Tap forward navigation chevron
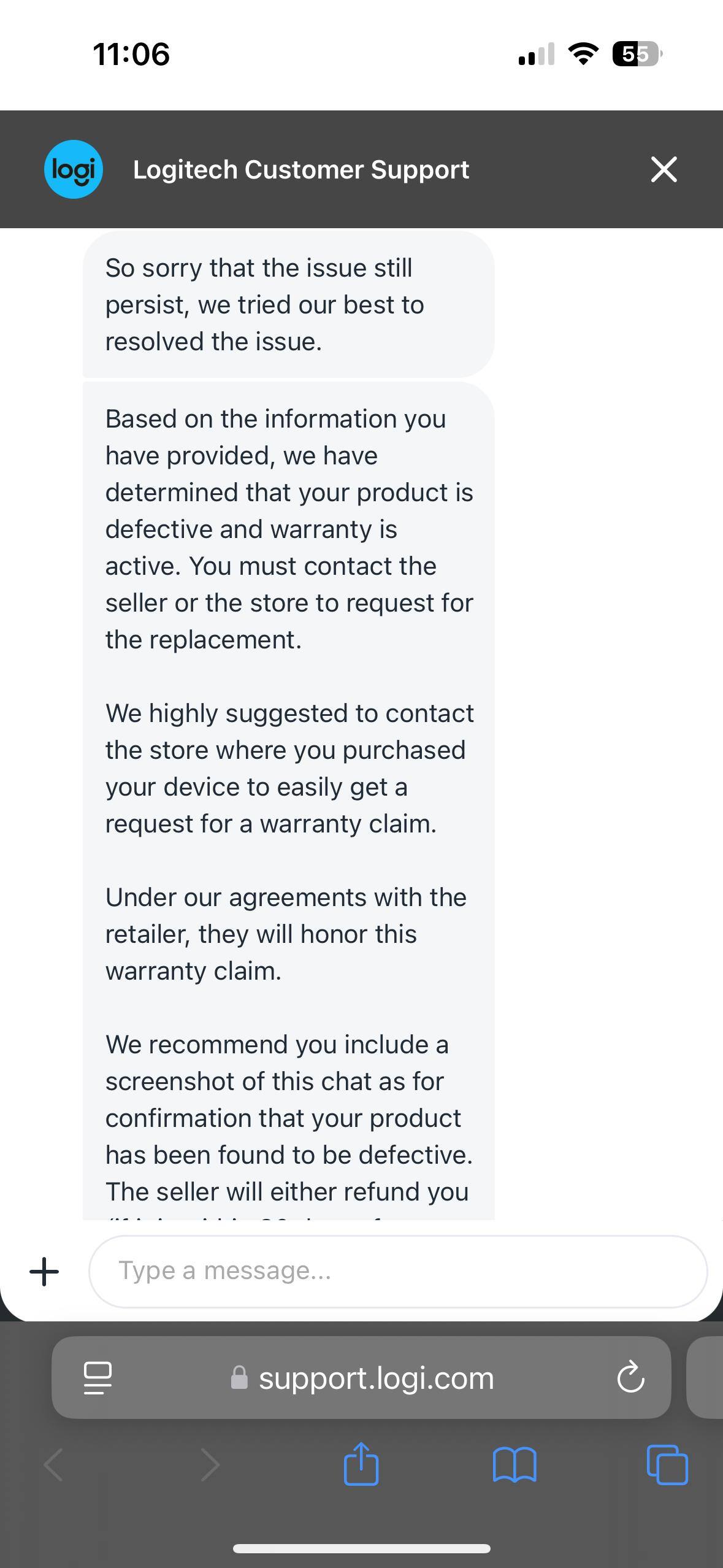The height and width of the screenshot is (1568, 723). coord(210,1465)
